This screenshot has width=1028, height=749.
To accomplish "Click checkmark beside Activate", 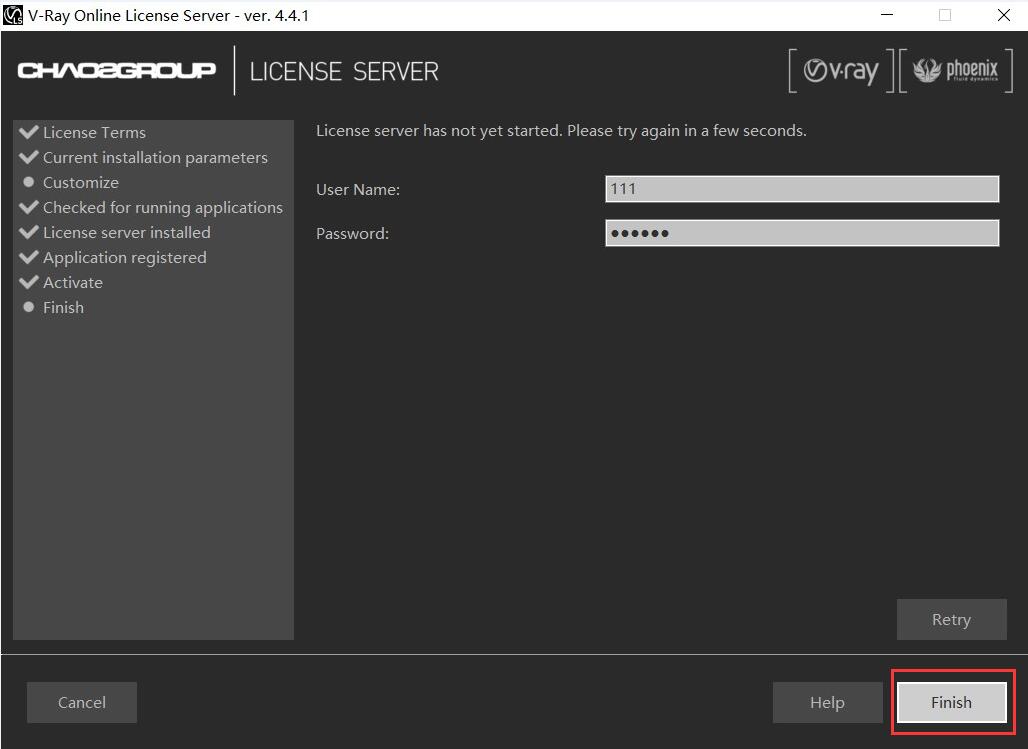I will pos(29,282).
